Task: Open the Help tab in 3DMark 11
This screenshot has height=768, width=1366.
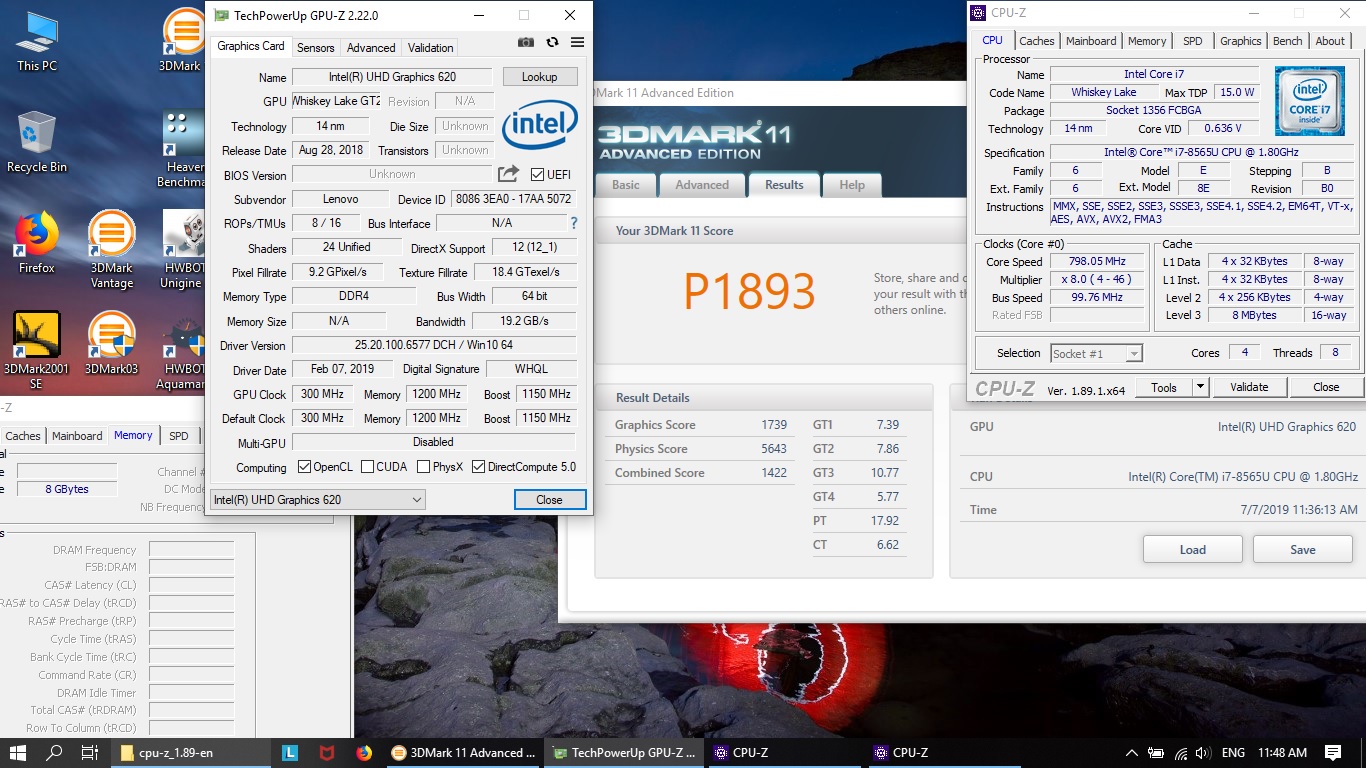Action: (x=852, y=185)
